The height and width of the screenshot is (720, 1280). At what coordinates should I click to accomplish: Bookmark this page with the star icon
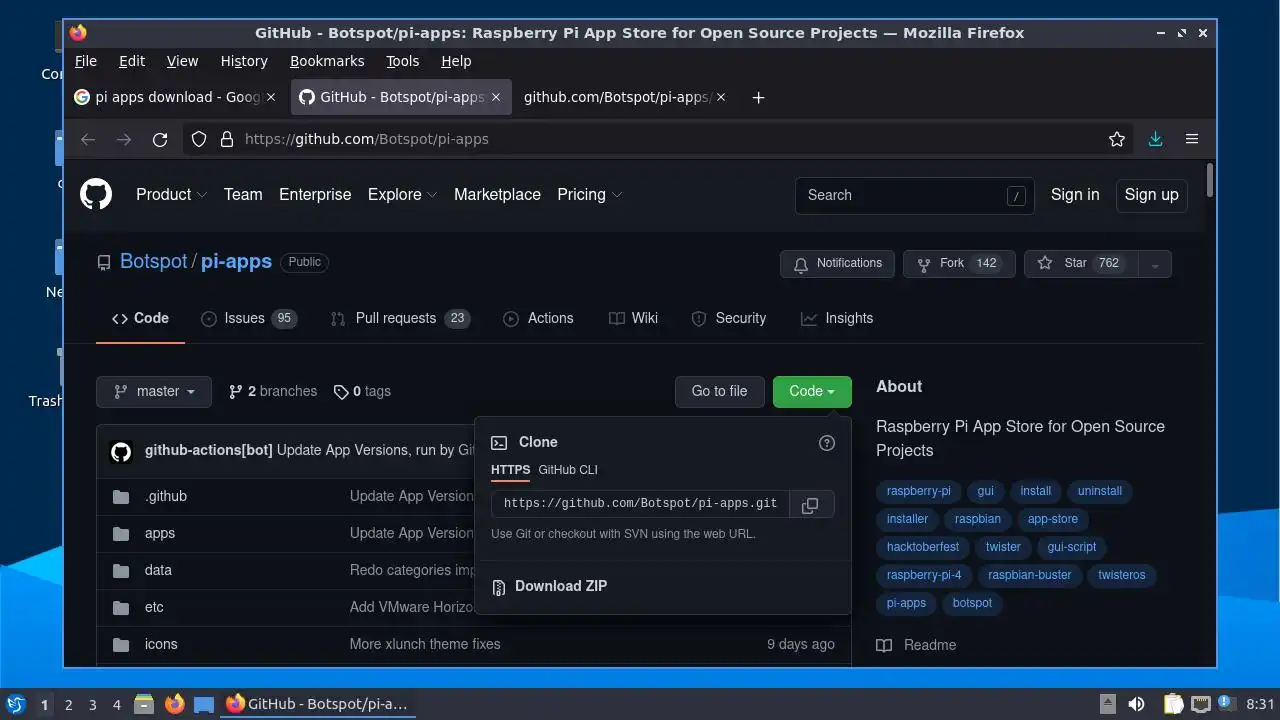tap(1117, 139)
